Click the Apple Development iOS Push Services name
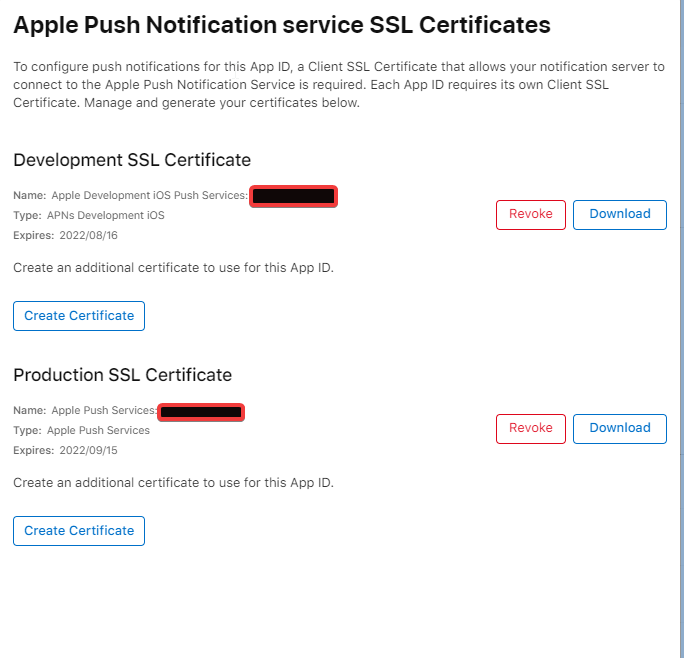This screenshot has width=684, height=658. pyautogui.click(x=148, y=196)
